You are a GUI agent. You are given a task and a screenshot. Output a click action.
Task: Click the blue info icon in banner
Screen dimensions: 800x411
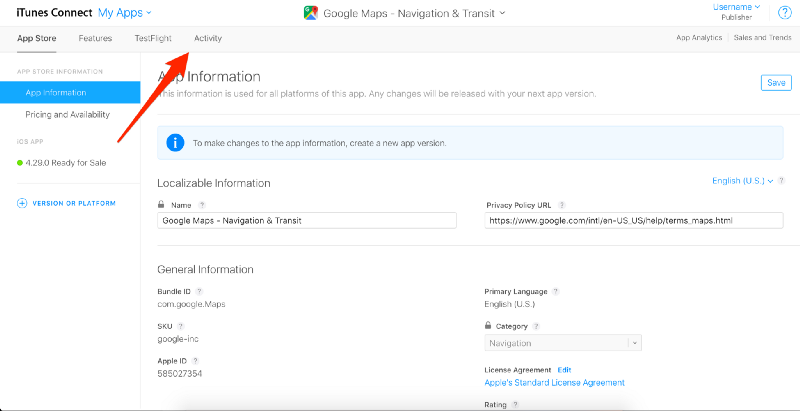[x=175, y=143]
